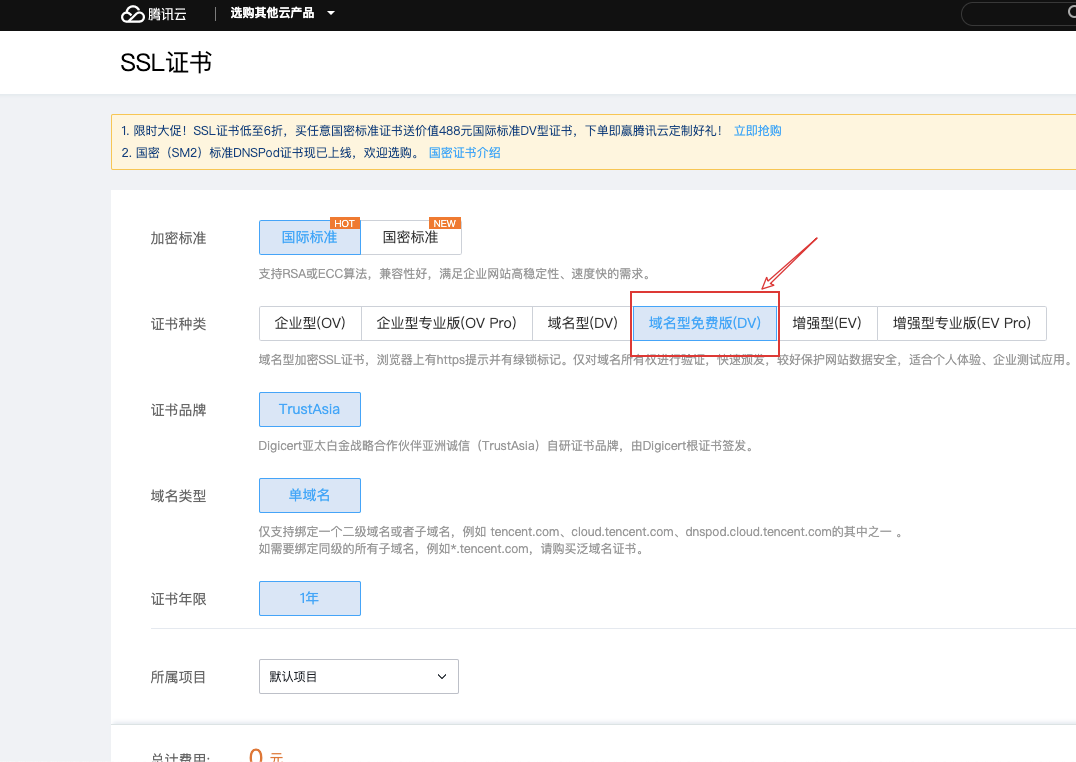Select 国密标准 encryption standard
1076x762 pixels.
click(410, 238)
